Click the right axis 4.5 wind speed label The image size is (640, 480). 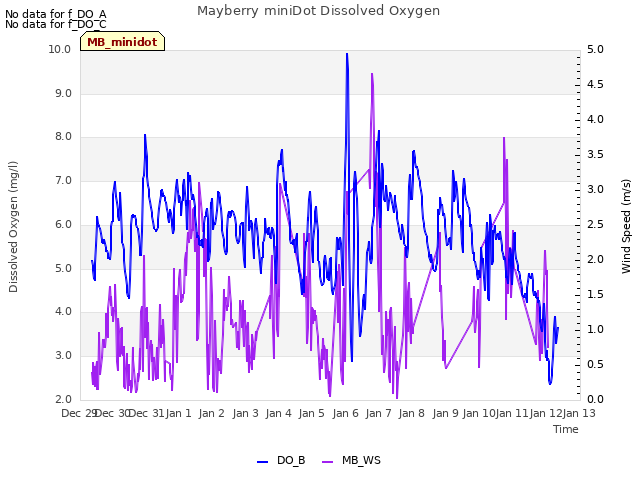tap(595, 84)
